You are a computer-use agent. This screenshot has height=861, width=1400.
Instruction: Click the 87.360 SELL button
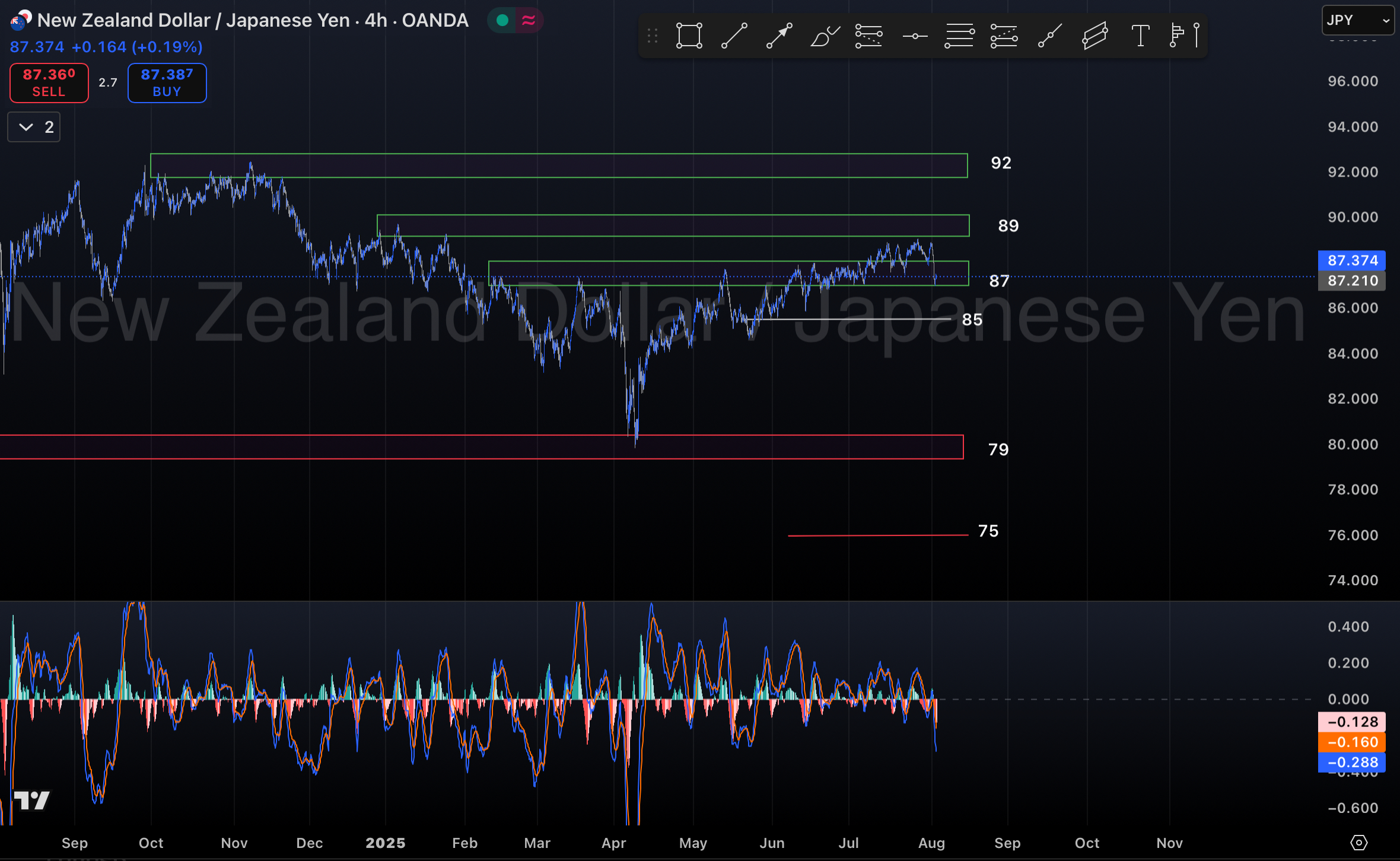tap(49, 83)
